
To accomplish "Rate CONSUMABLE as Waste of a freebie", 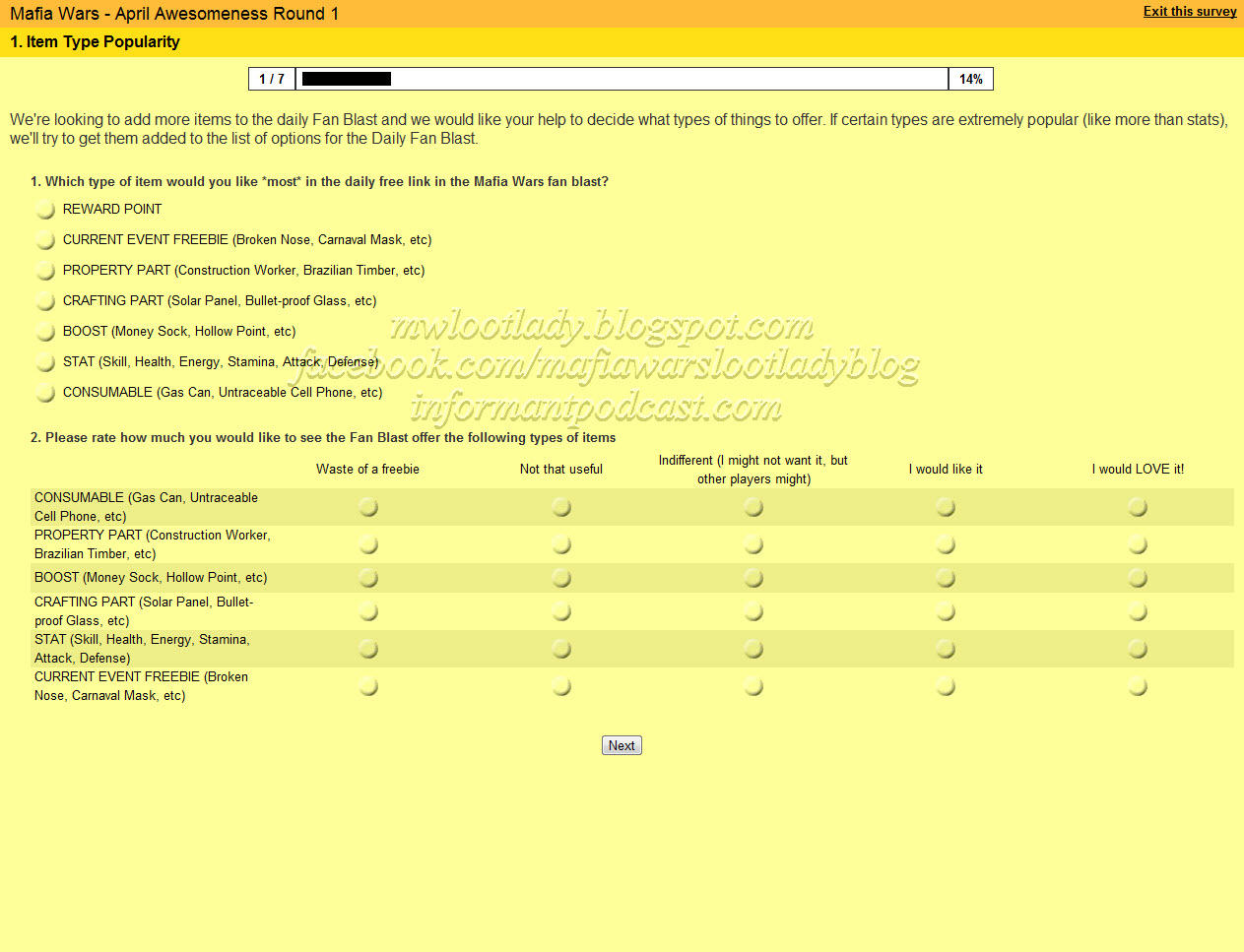I will click(x=368, y=507).
